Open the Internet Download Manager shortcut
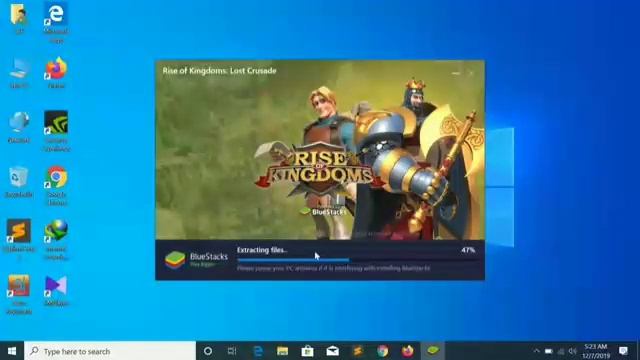This screenshot has height=360, width=640. (56, 239)
